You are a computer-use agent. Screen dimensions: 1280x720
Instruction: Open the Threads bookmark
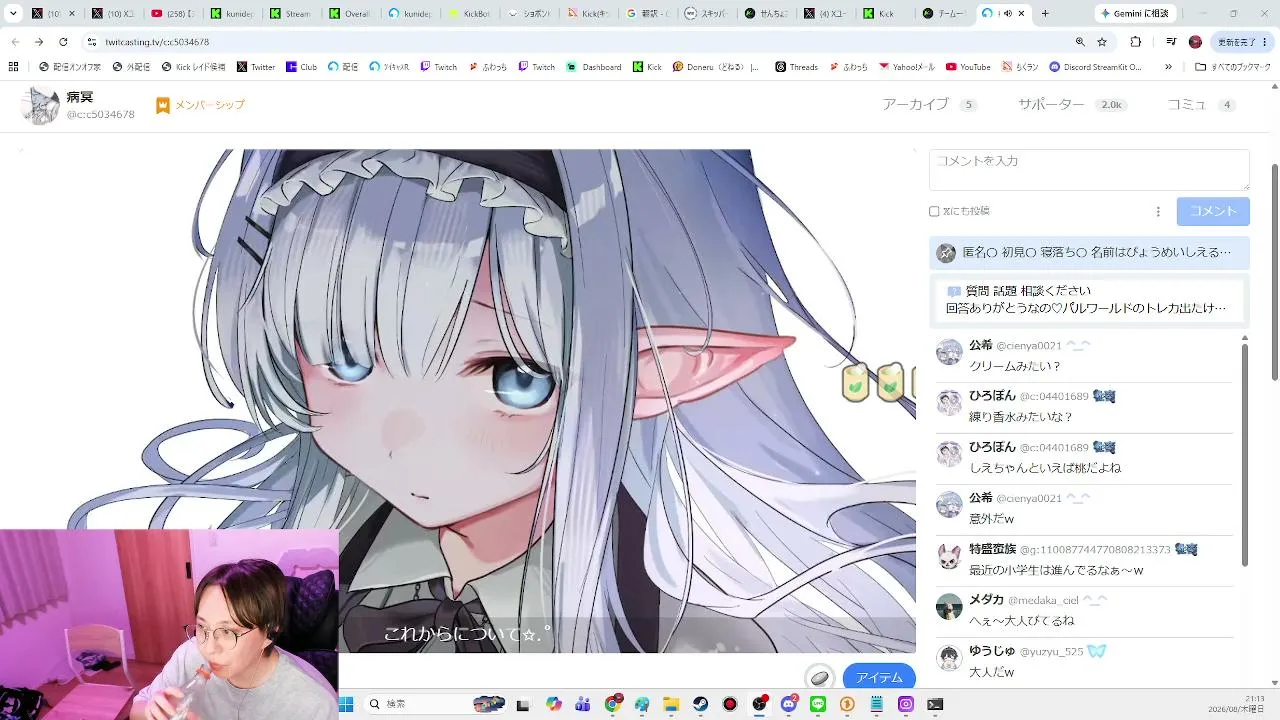pos(796,67)
